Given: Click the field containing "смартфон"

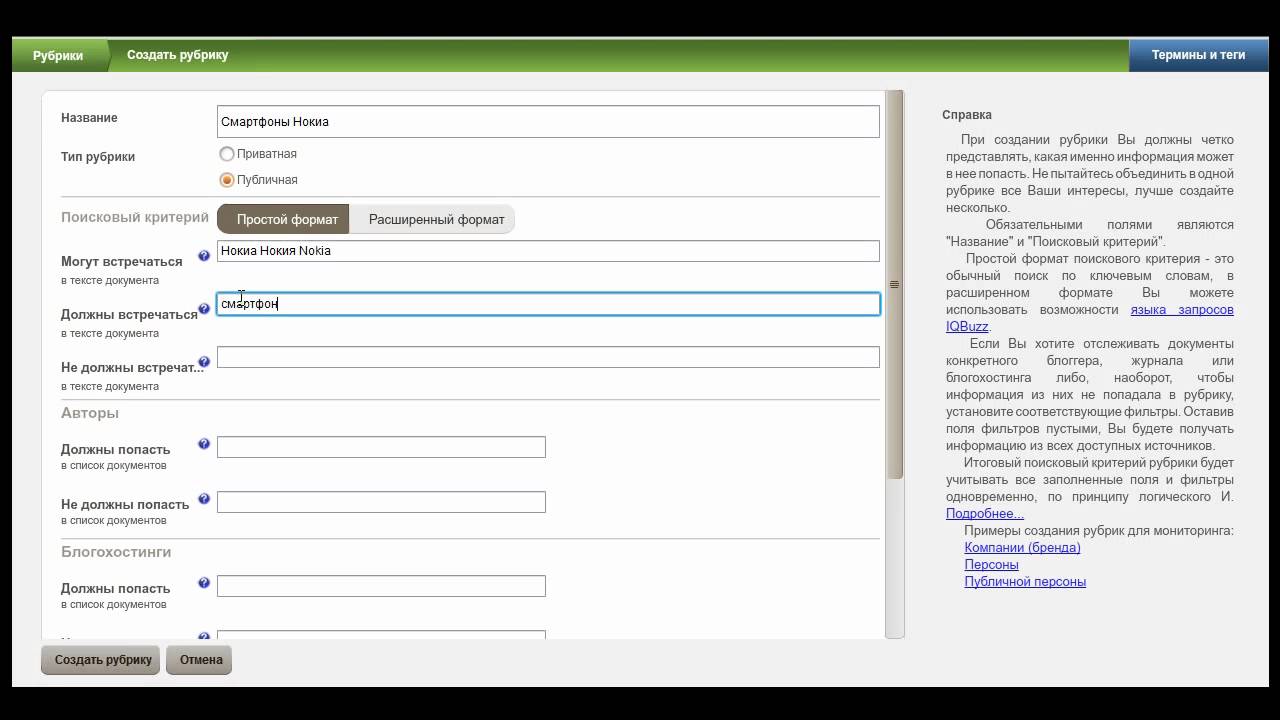Looking at the screenshot, I should point(548,304).
